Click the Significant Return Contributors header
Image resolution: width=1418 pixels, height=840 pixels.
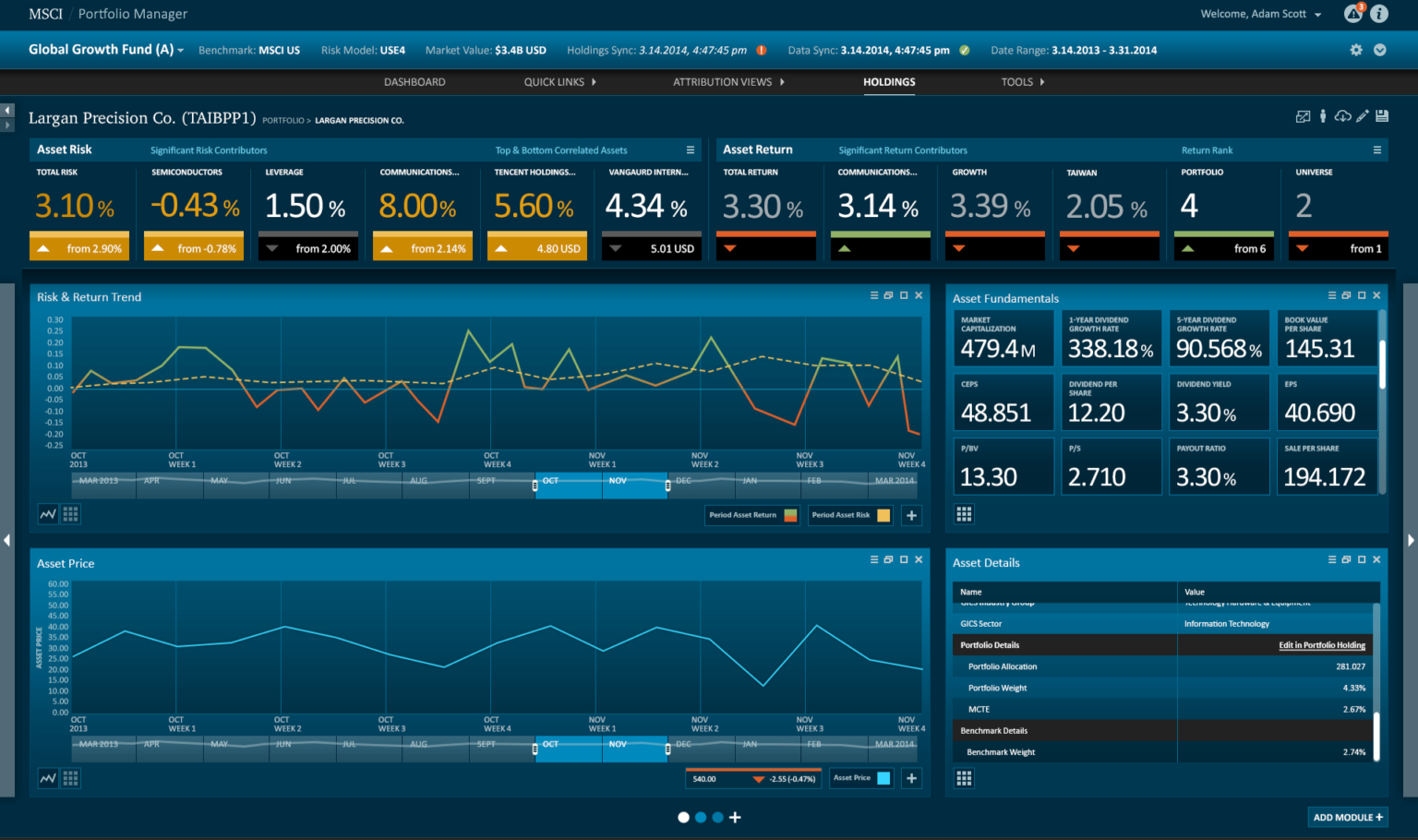coord(903,150)
